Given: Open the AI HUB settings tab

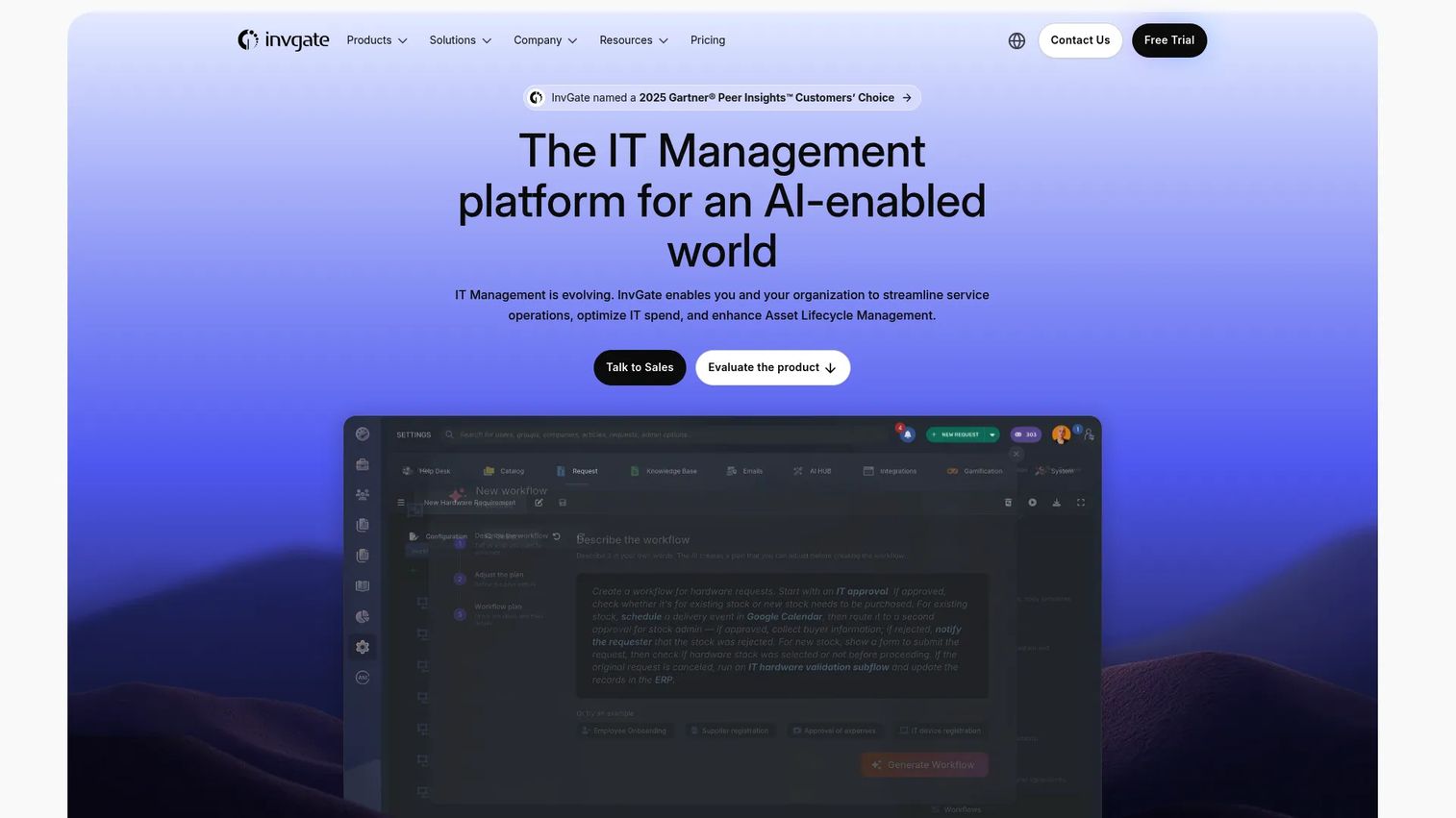Looking at the screenshot, I should [x=813, y=471].
